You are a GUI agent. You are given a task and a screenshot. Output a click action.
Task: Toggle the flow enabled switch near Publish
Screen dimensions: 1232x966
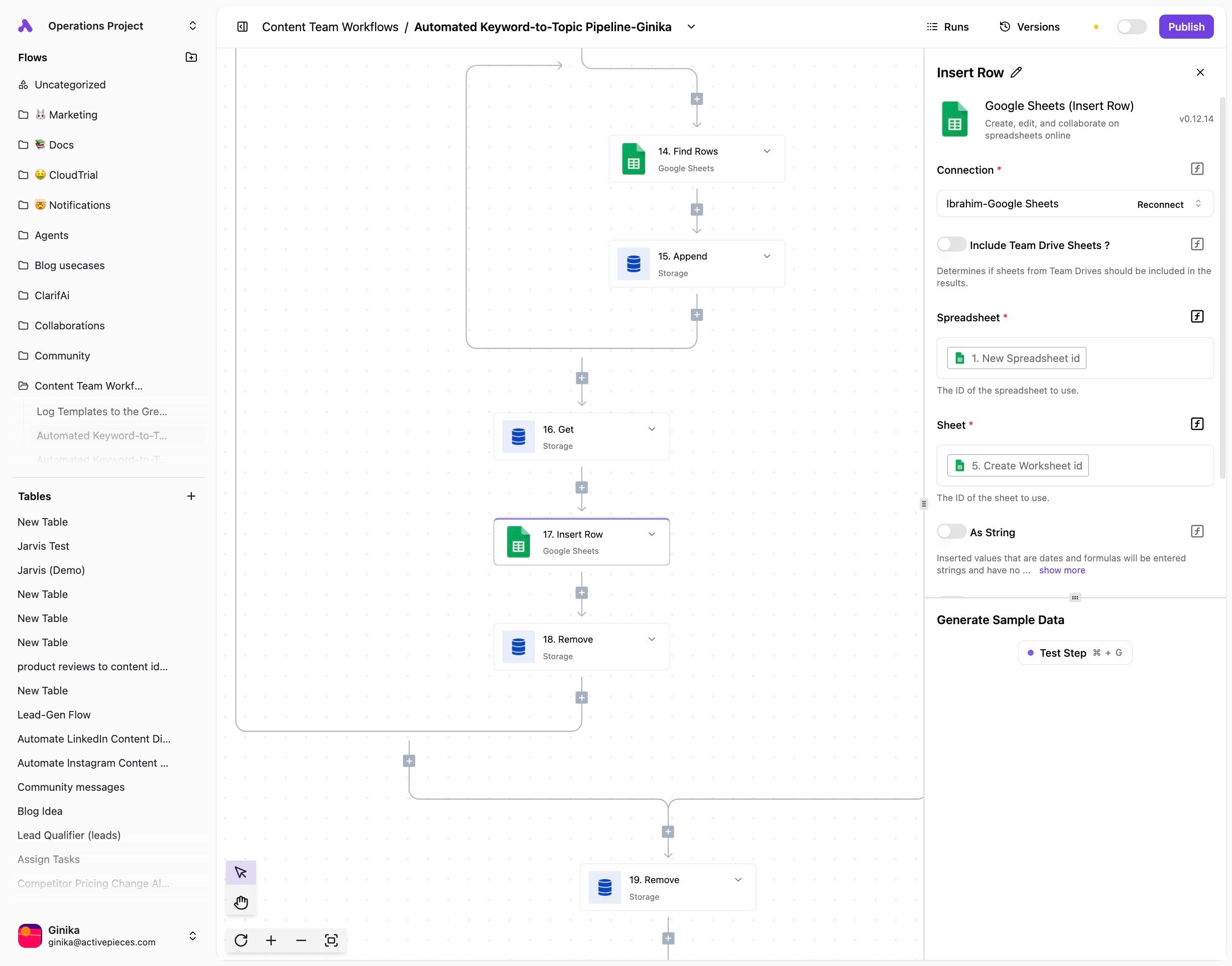[x=1132, y=27]
